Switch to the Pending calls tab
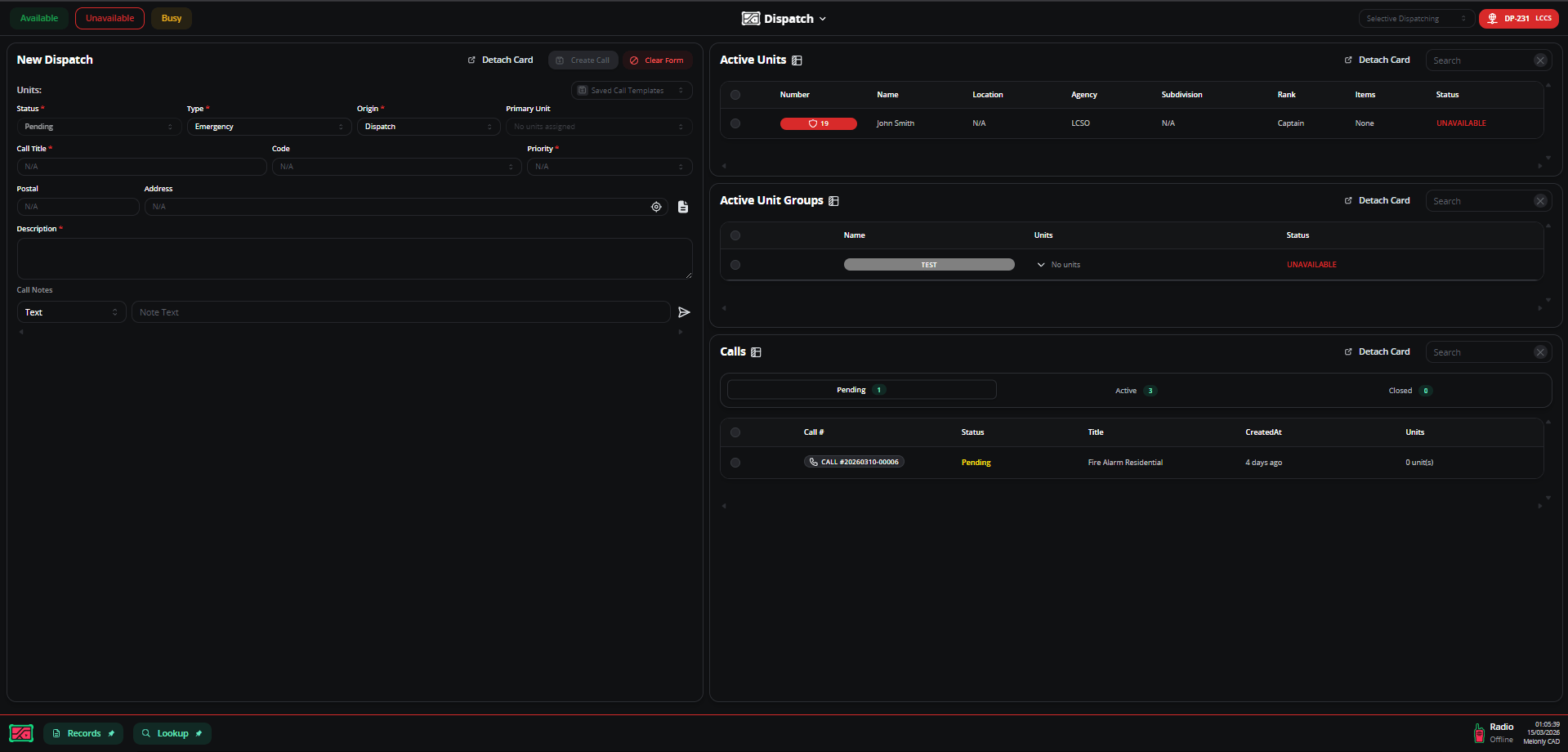Screen dimensions: 1568x752 [861, 390]
